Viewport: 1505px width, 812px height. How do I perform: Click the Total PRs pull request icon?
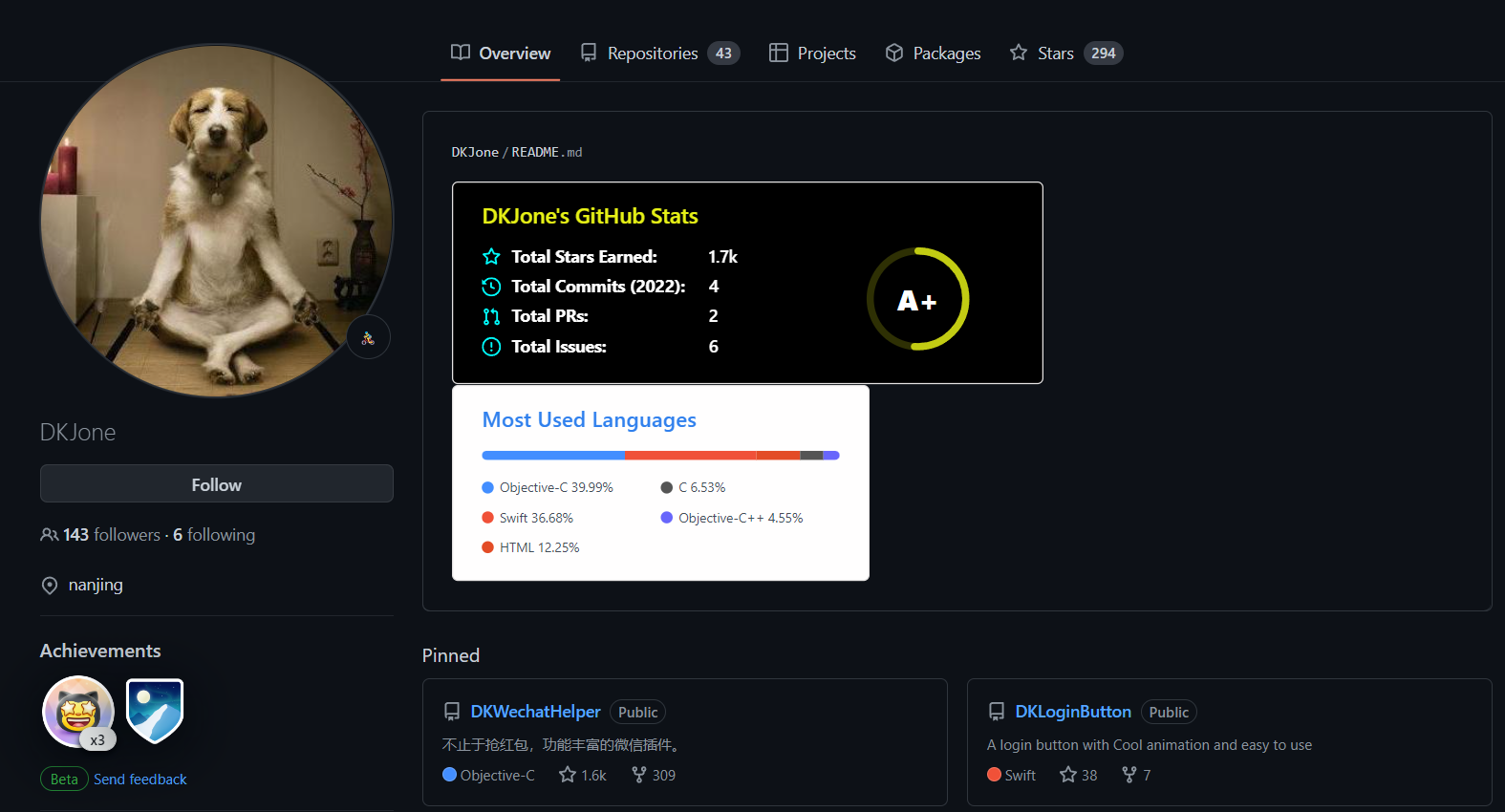(x=491, y=316)
